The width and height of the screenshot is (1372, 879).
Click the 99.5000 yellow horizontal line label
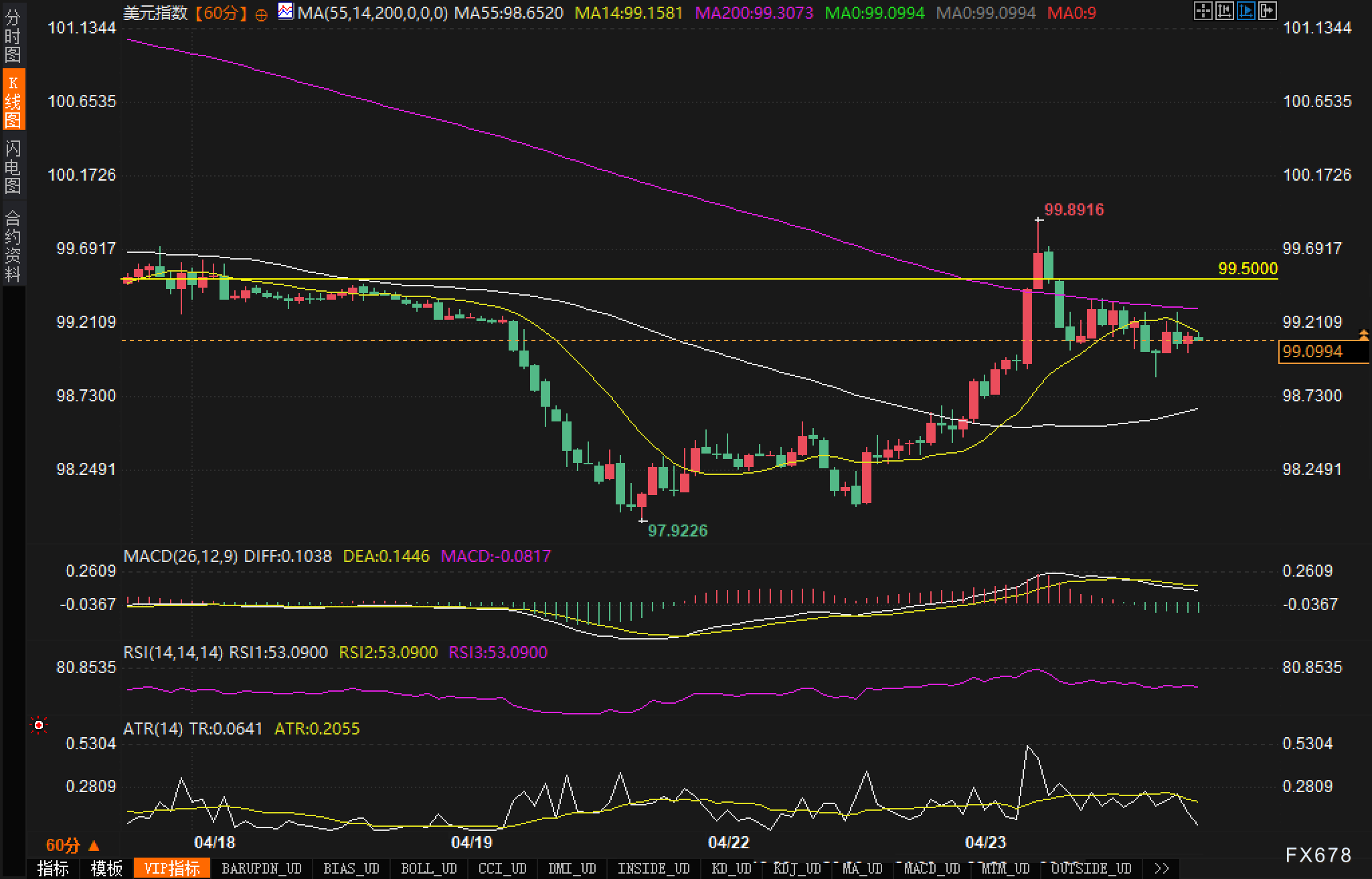[x=1248, y=269]
